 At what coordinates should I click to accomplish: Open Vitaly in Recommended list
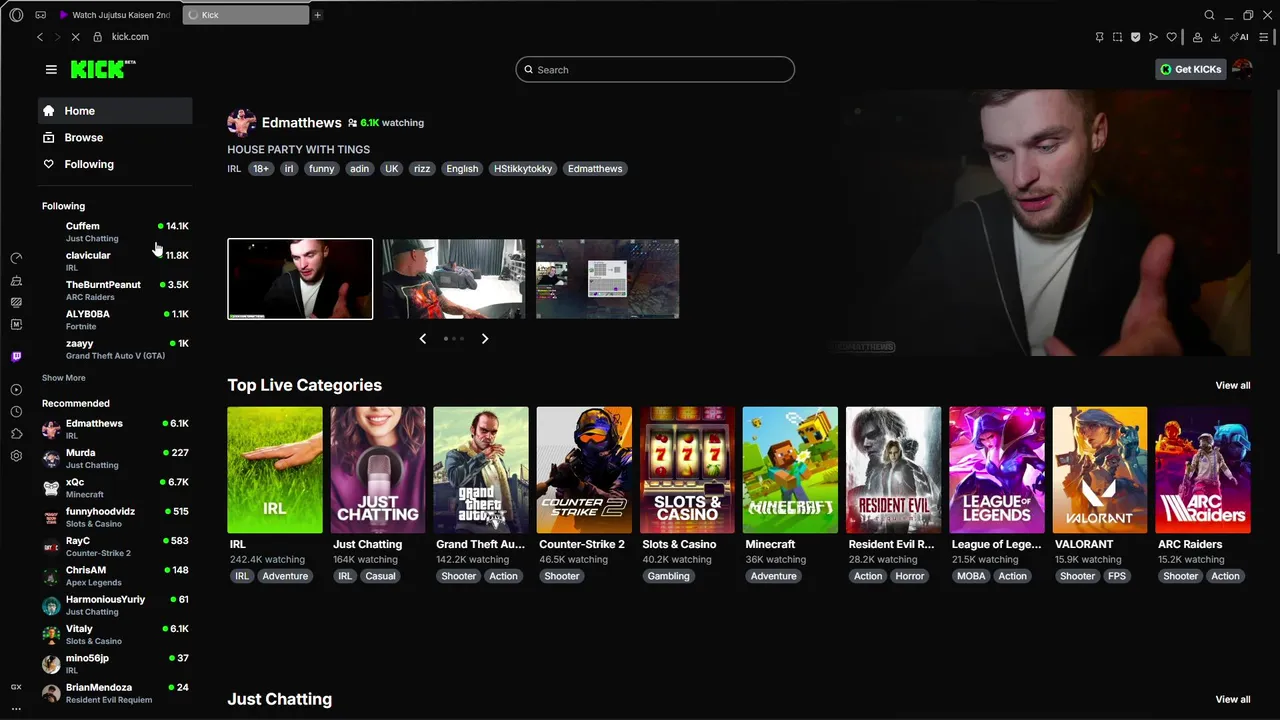[x=115, y=634]
